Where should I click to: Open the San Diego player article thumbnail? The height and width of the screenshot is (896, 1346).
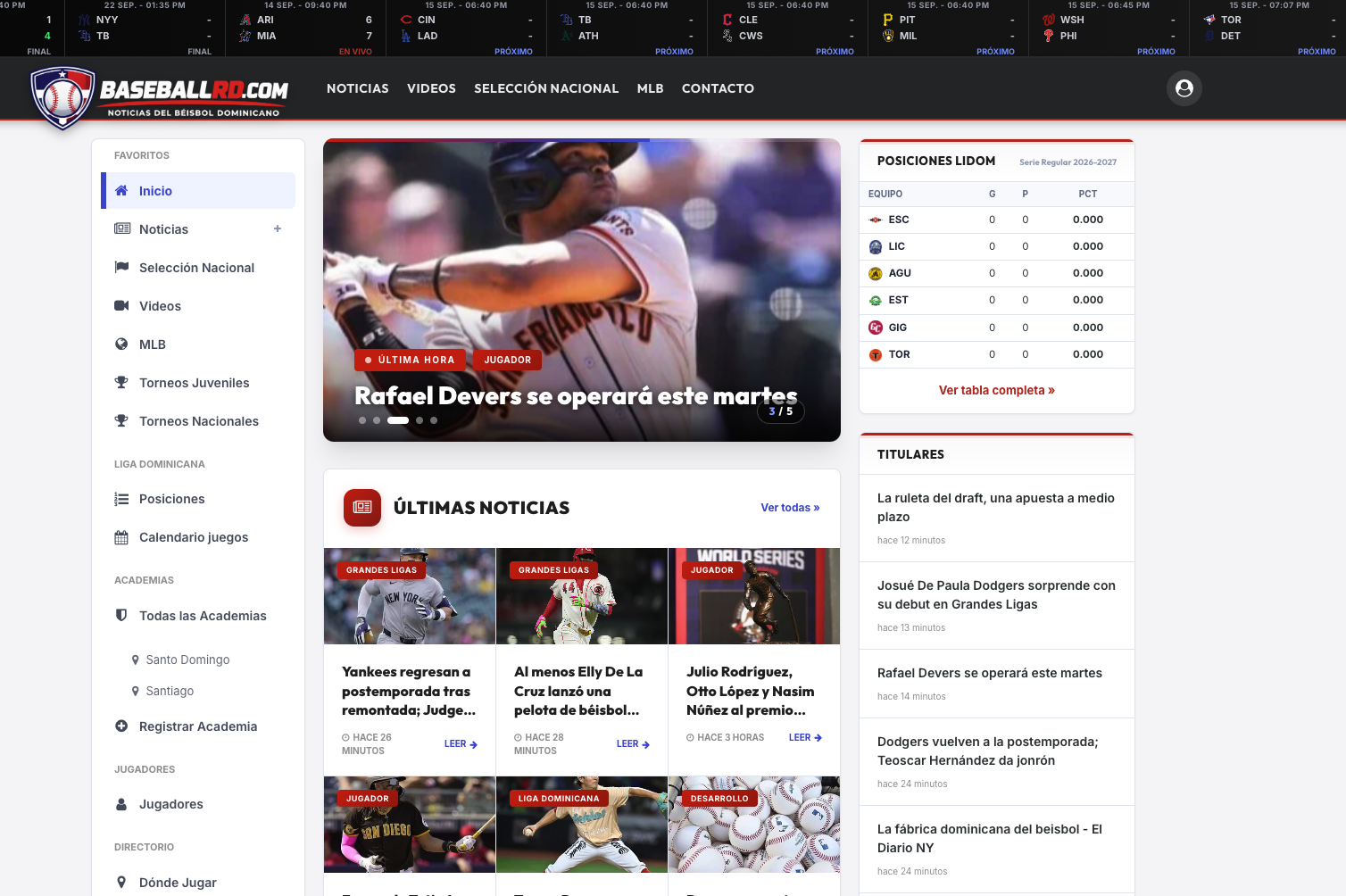pos(410,825)
